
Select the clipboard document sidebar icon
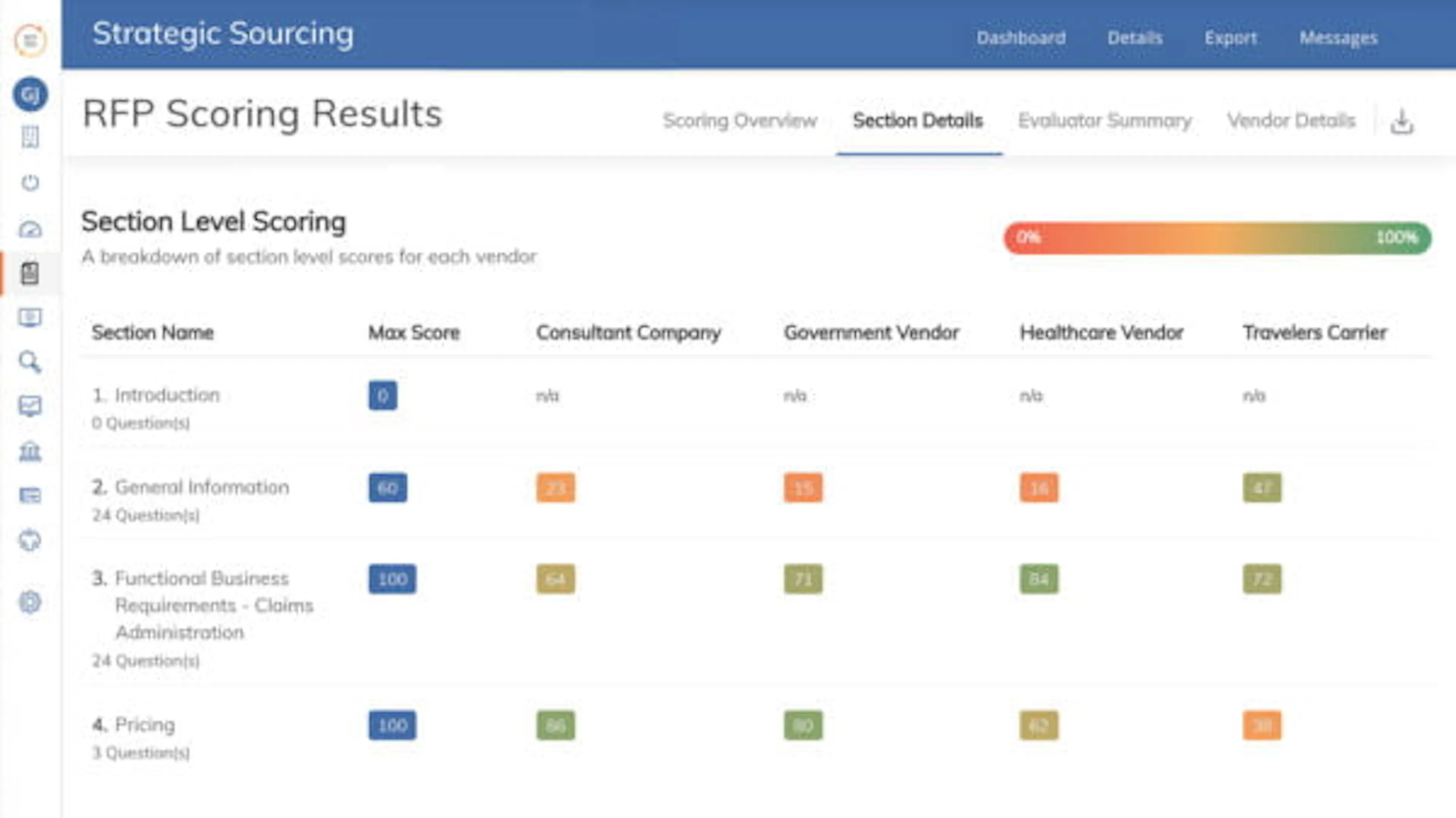30,273
